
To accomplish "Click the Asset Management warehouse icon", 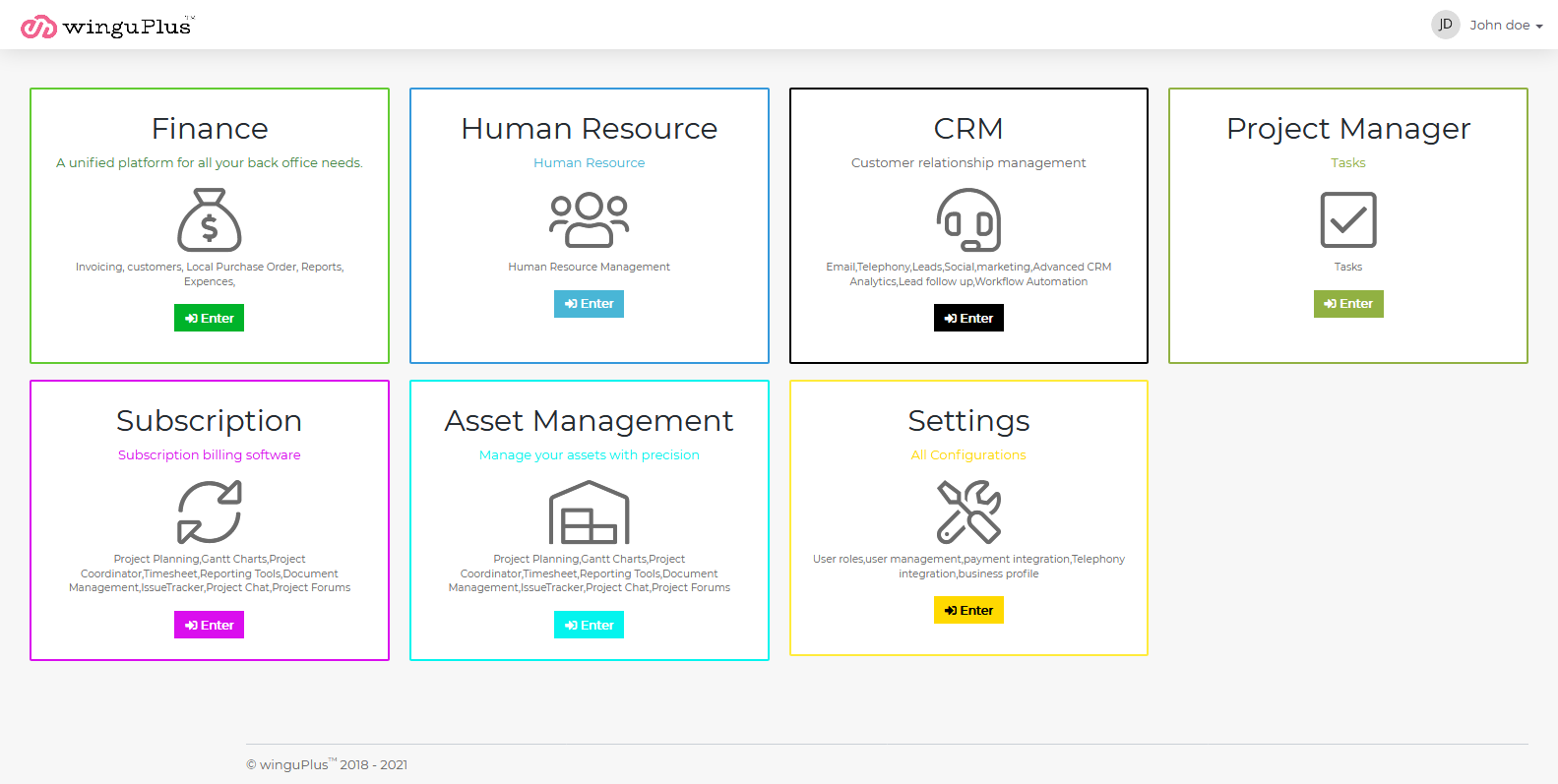I will click(x=589, y=512).
